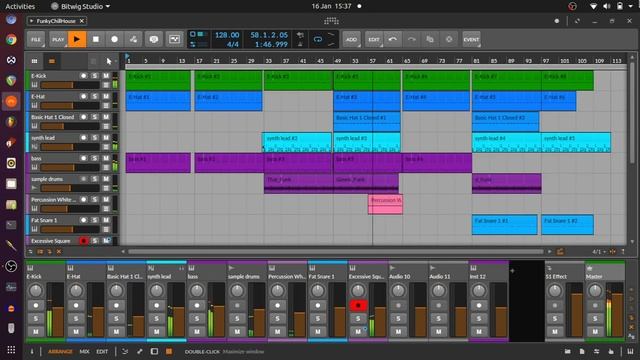The height and width of the screenshot is (360, 640).
Task: Click the duplicate icon next to redo
Action: (x=430, y=39)
